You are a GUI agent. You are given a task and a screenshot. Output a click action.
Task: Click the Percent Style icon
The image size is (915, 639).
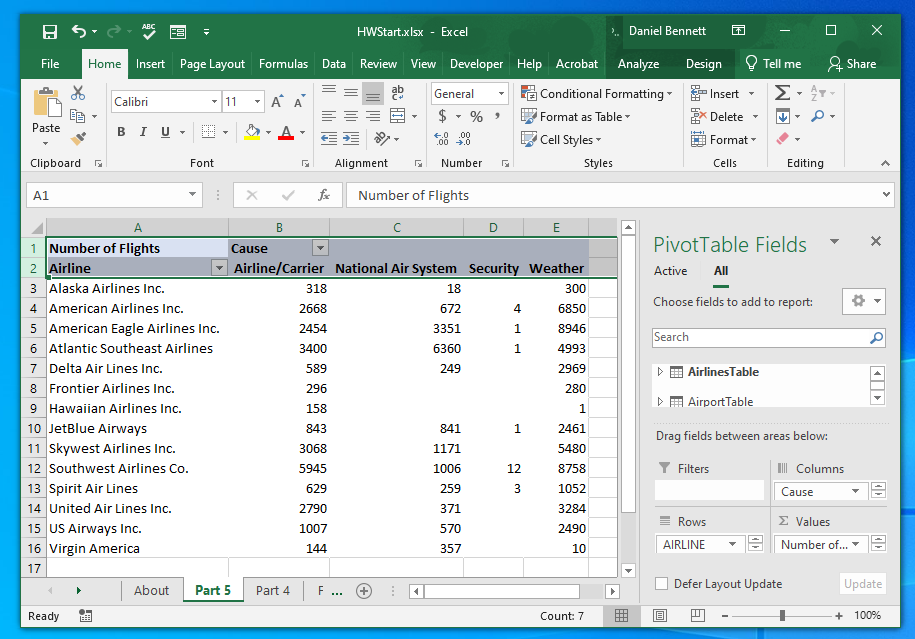tap(476, 117)
